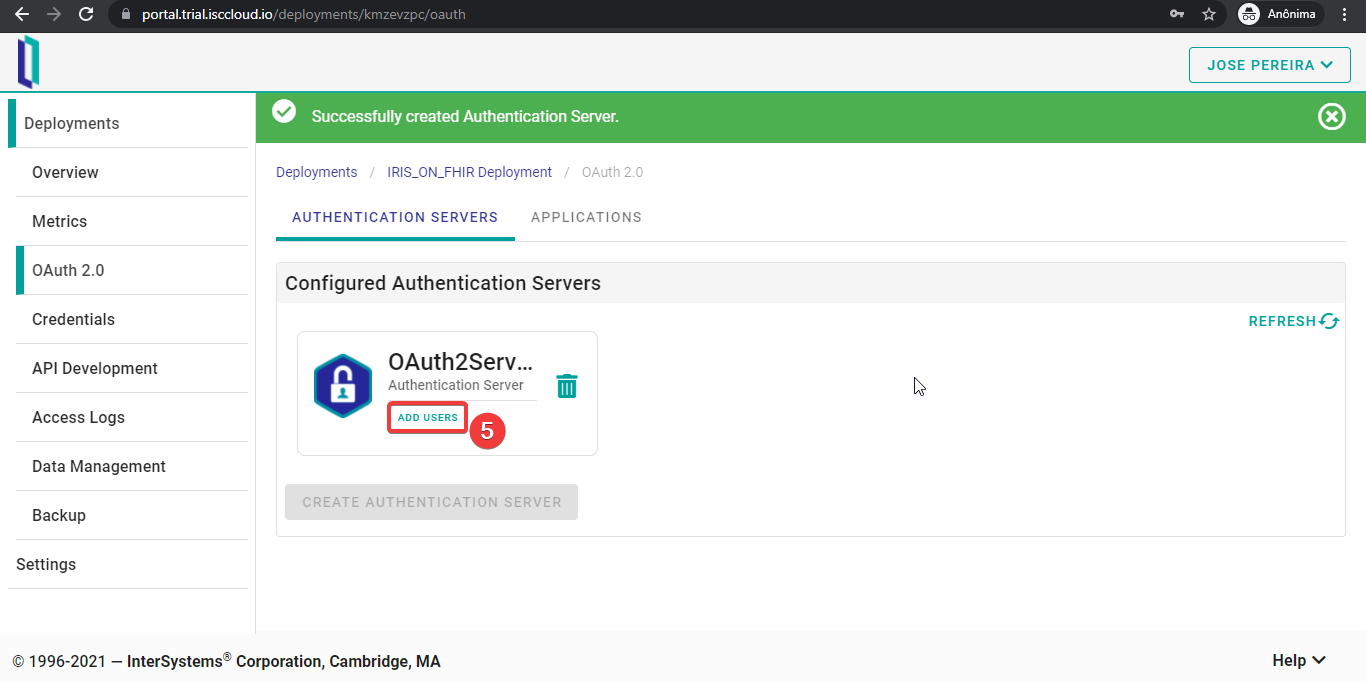This screenshot has width=1366, height=681.
Task: Select OAuth 2.0 in the sidebar
Action: [132, 270]
